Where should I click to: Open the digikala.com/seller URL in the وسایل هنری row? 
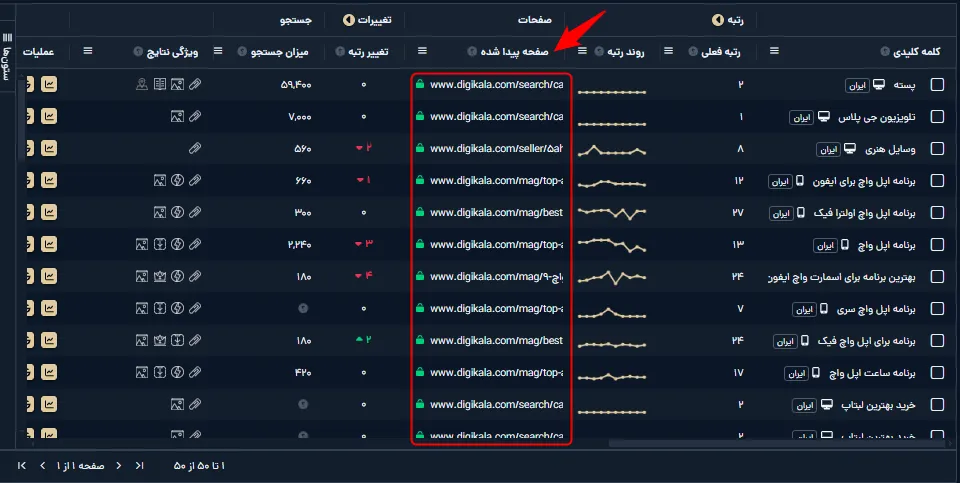point(496,148)
